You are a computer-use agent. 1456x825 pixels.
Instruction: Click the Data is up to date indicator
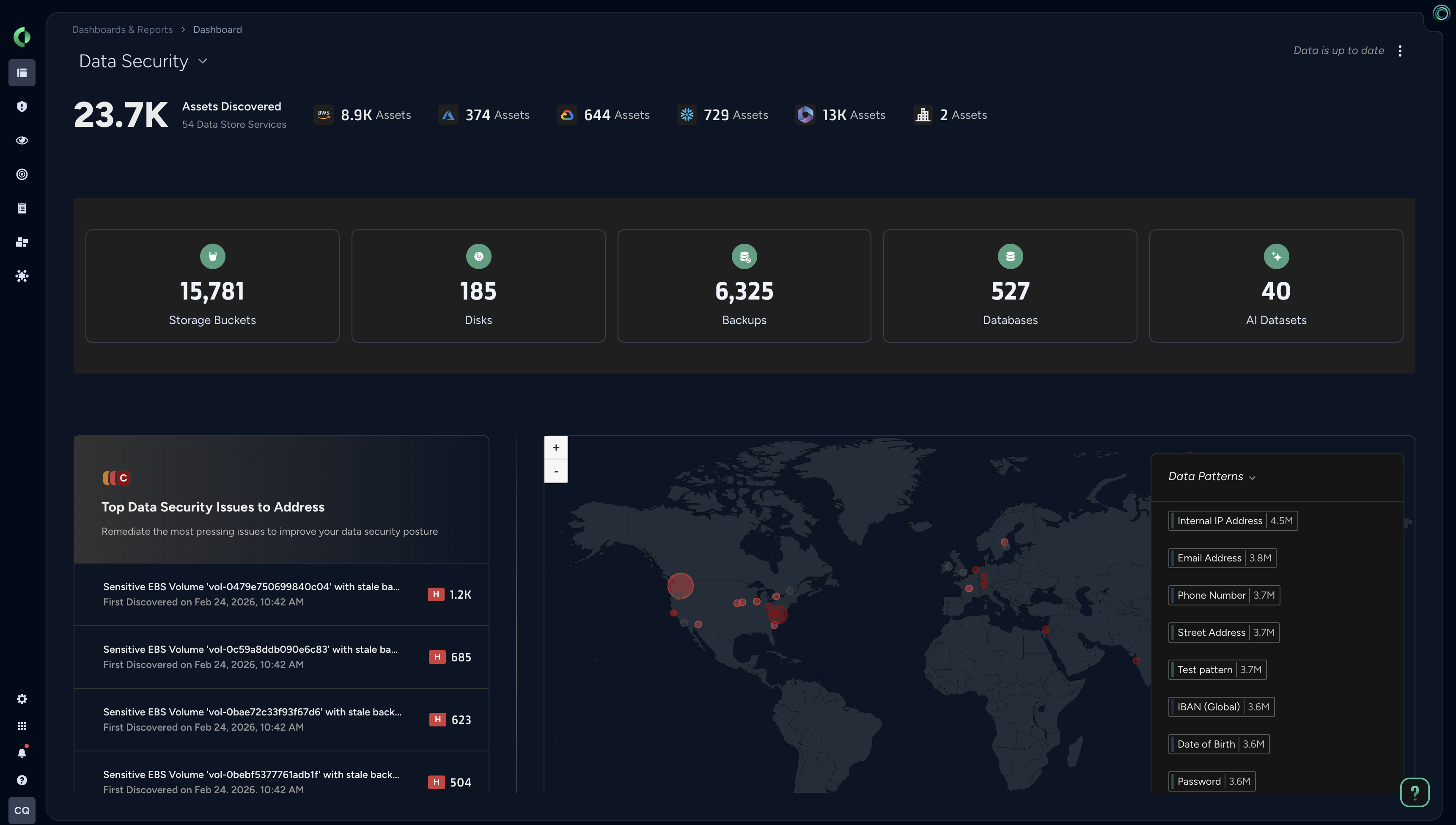tap(1338, 50)
